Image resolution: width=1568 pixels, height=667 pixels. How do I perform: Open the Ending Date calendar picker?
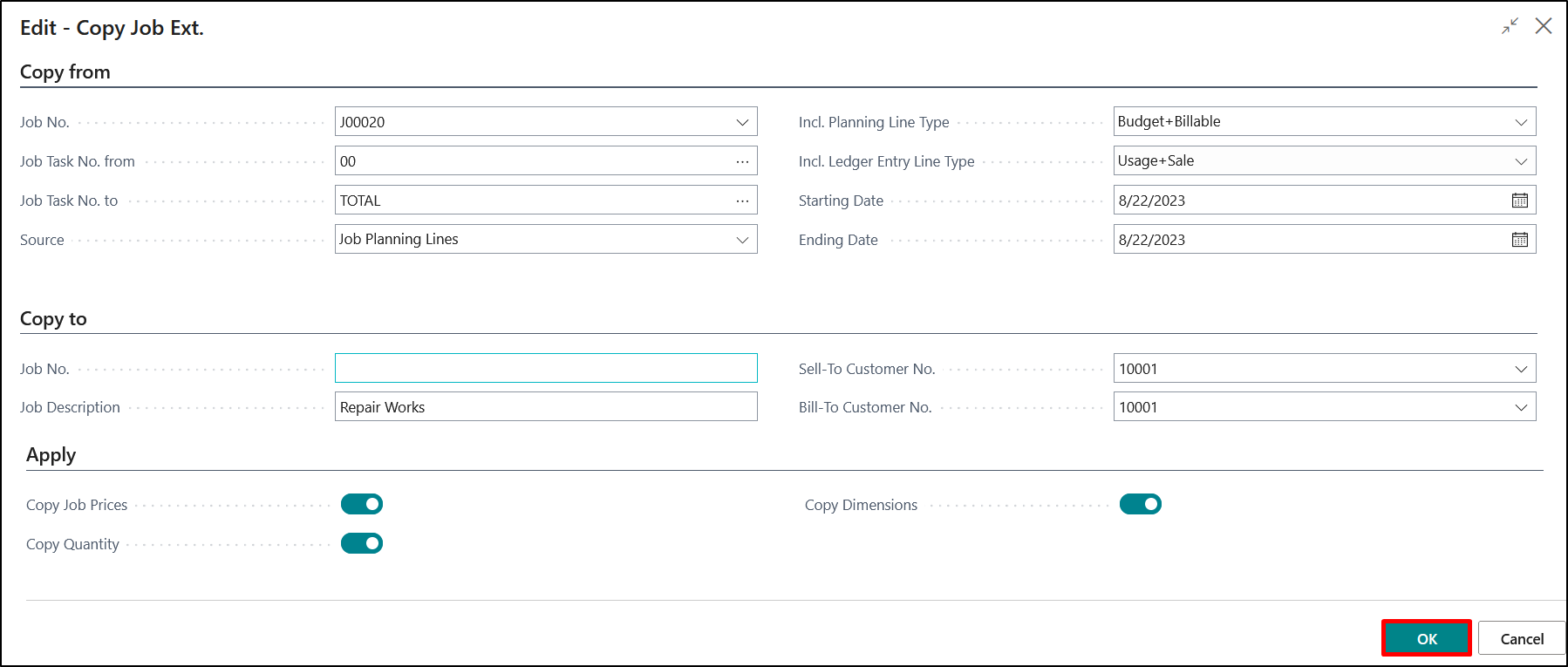pyautogui.click(x=1519, y=240)
